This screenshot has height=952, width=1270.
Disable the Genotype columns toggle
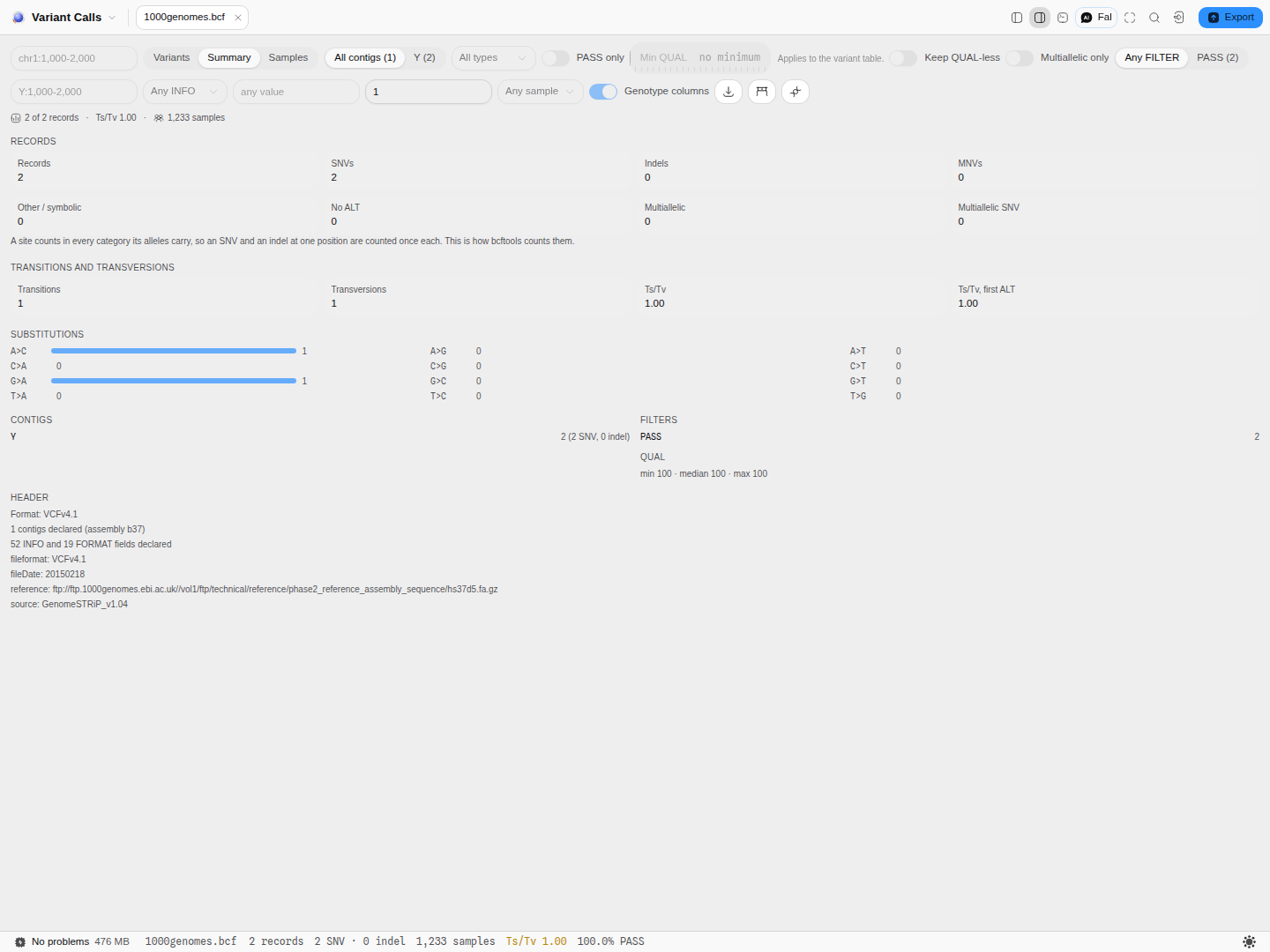tap(603, 92)
